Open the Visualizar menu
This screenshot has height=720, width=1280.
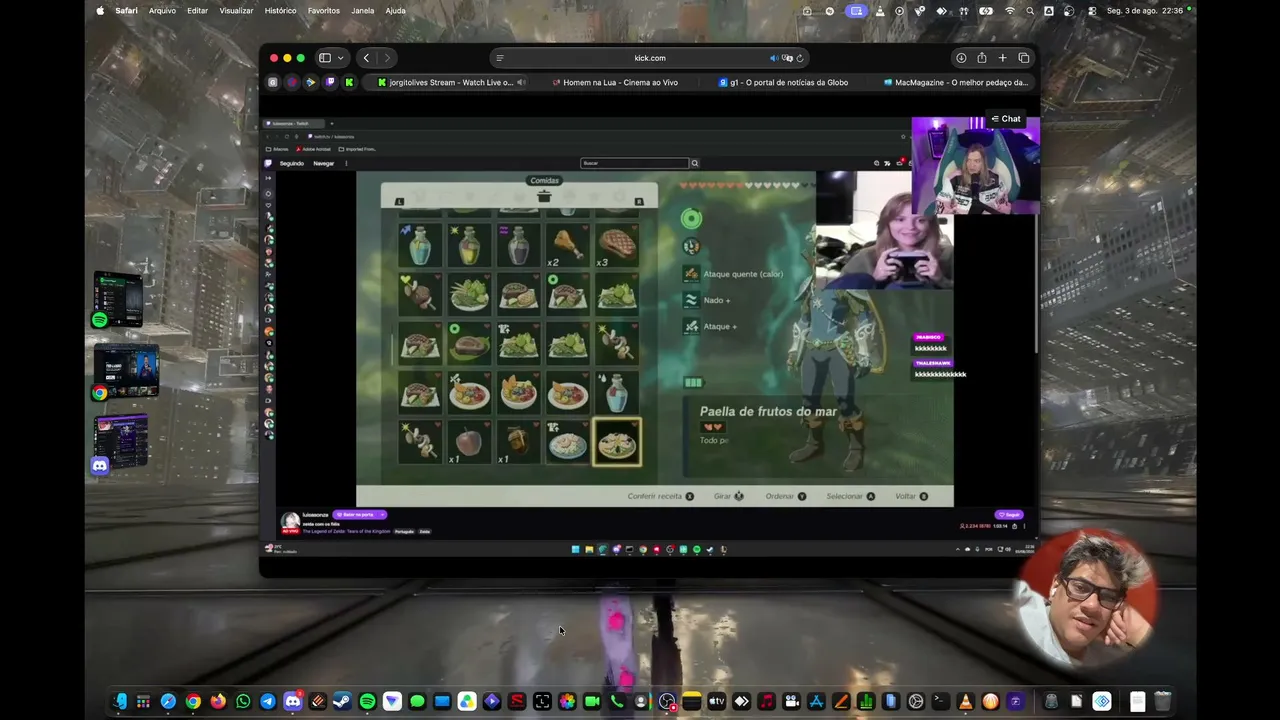click(x=236, y=11)
